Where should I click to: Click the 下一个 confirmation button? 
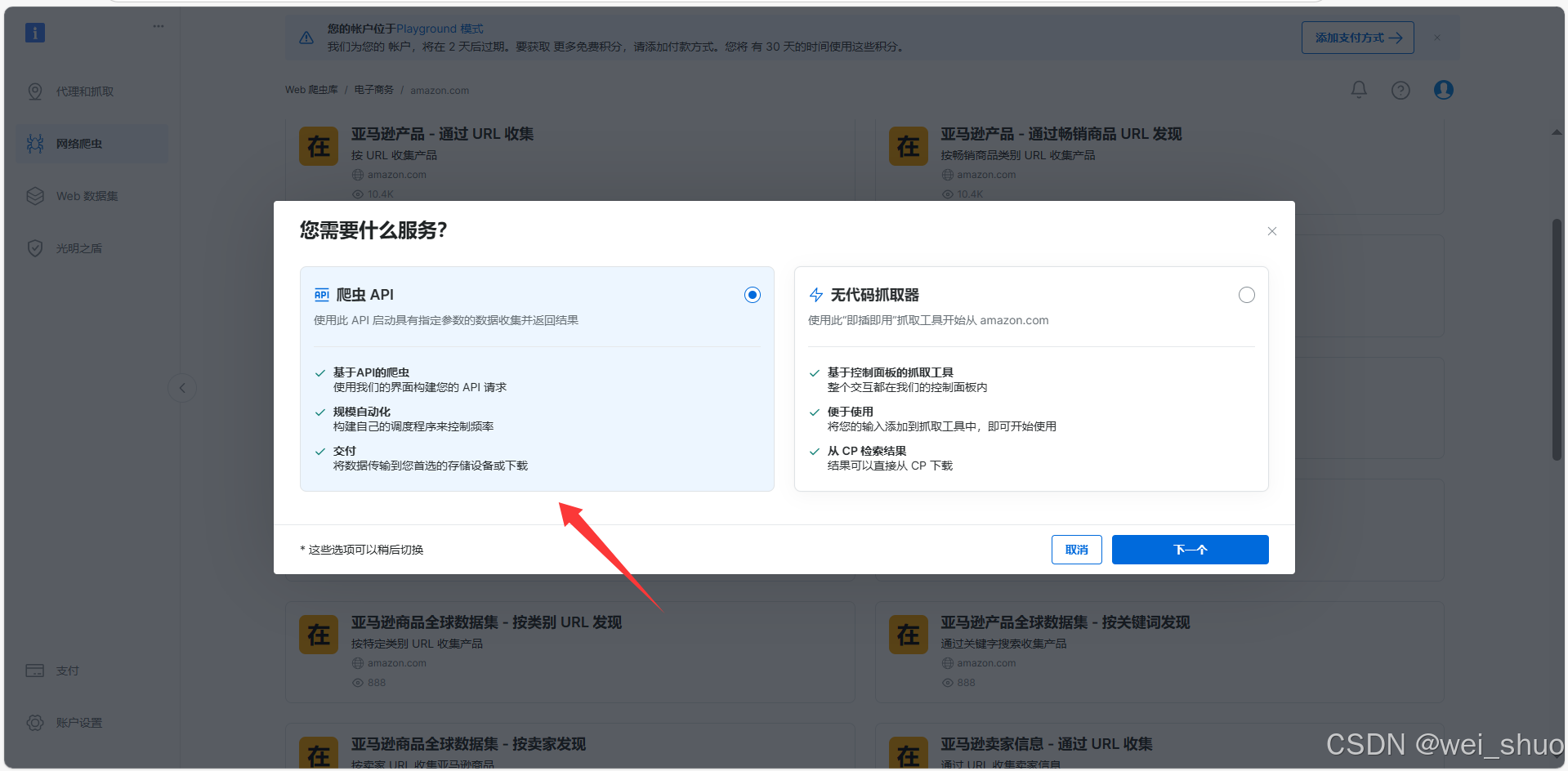pos(1190,549)
